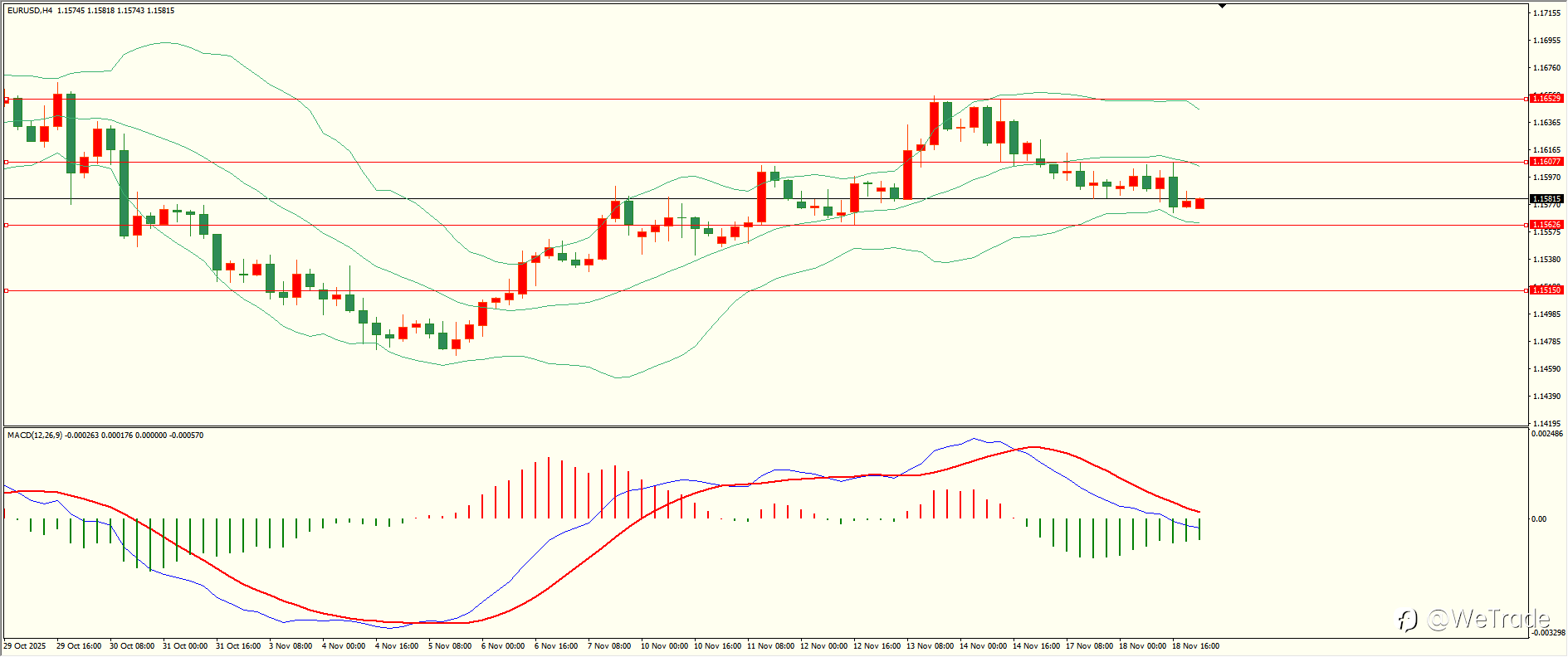Click the red 1.15626 price level label
Screen dimensions: 1568x657
click(x=1546, y=225)
